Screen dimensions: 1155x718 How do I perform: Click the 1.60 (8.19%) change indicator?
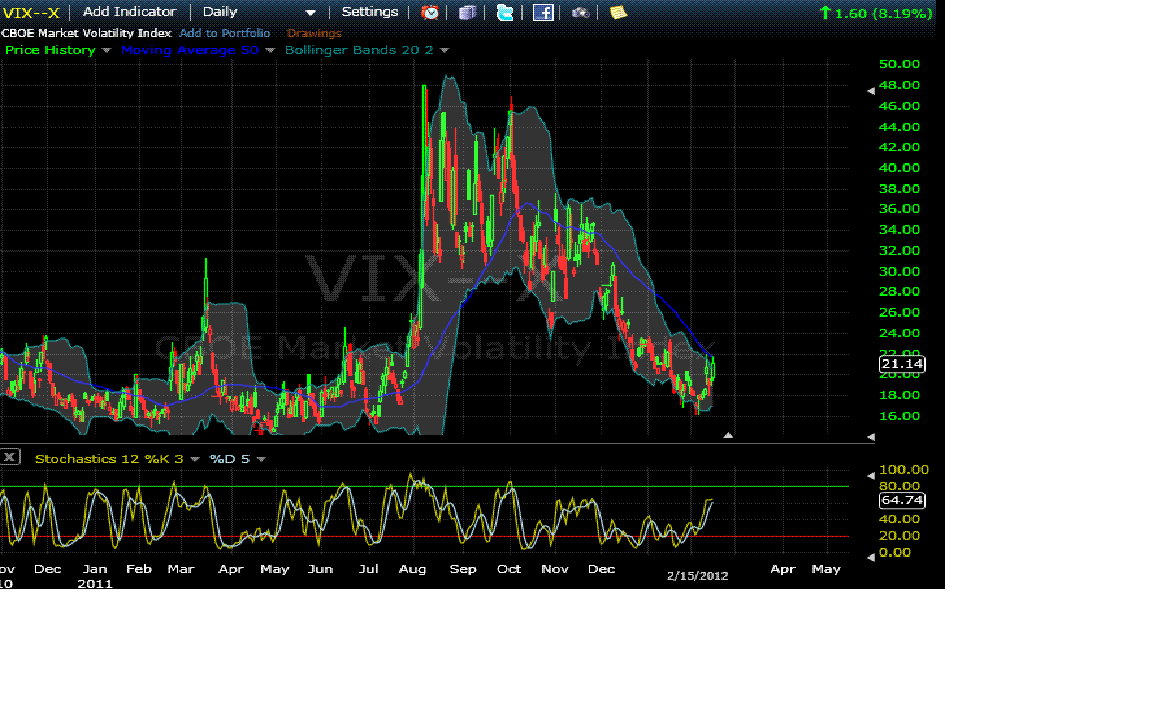tap(877, 13)
